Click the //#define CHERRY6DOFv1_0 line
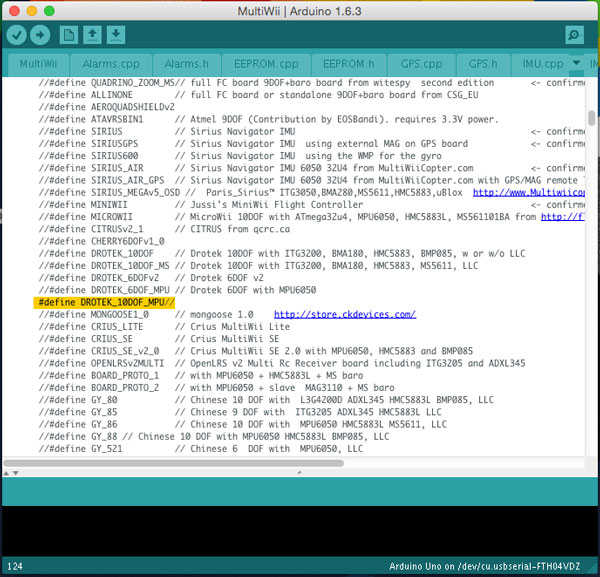 (101, 241)
